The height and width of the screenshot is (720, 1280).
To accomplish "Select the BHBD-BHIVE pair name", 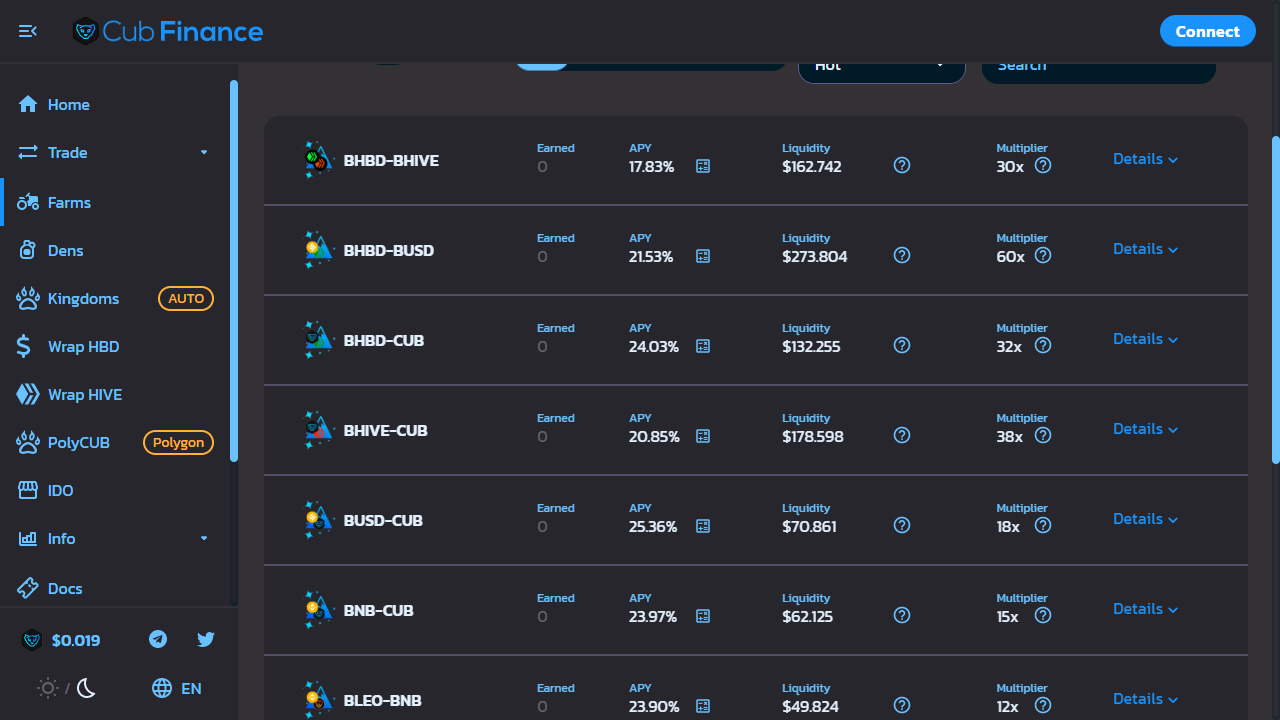I will pos(391,160).
